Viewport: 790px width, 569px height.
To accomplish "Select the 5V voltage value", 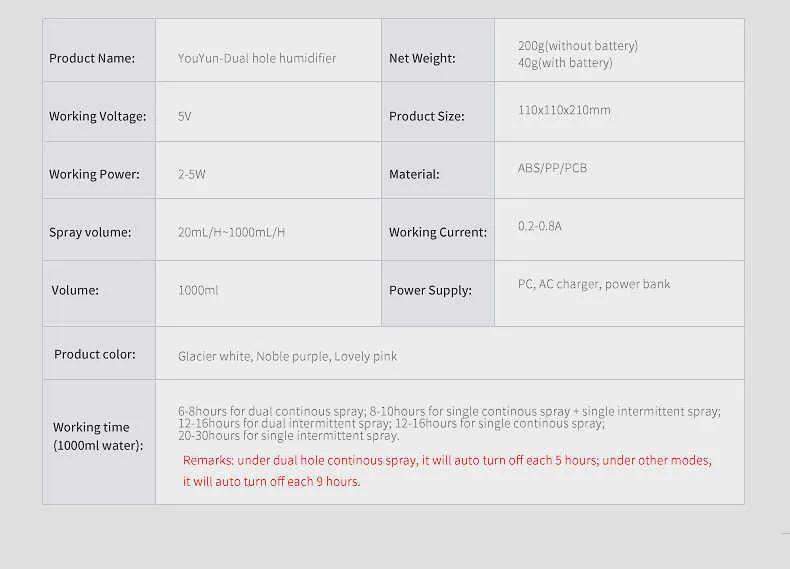I will 184,116.
